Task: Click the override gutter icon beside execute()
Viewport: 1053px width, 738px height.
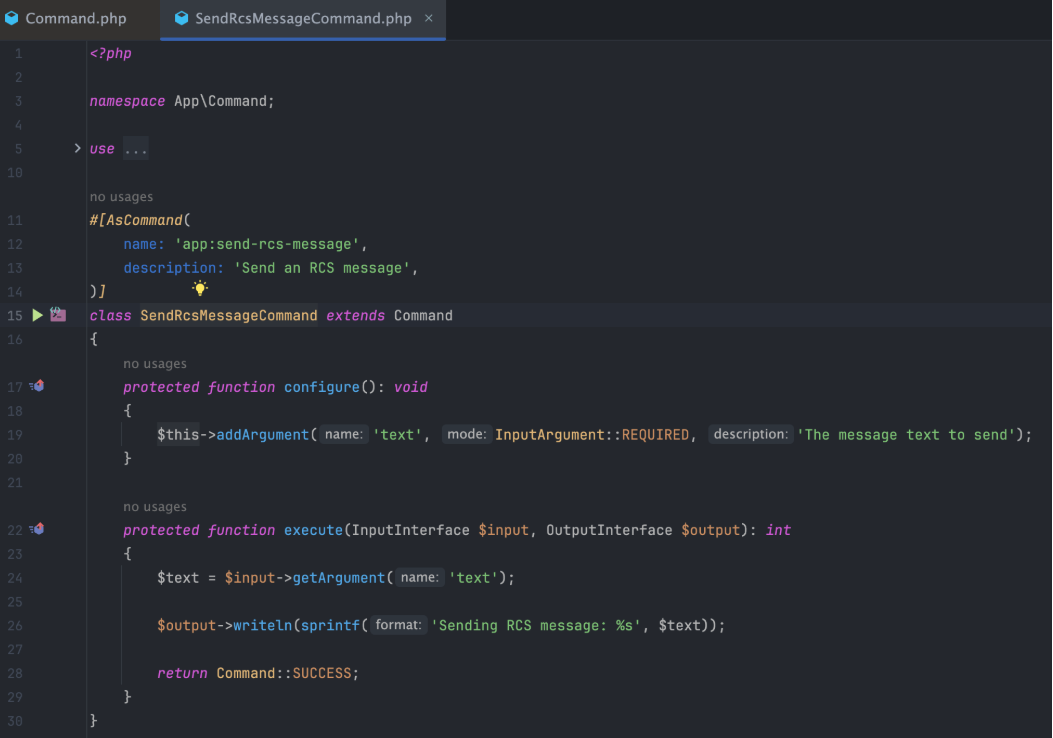Action: pyautogui.click(x=37, y=529)
